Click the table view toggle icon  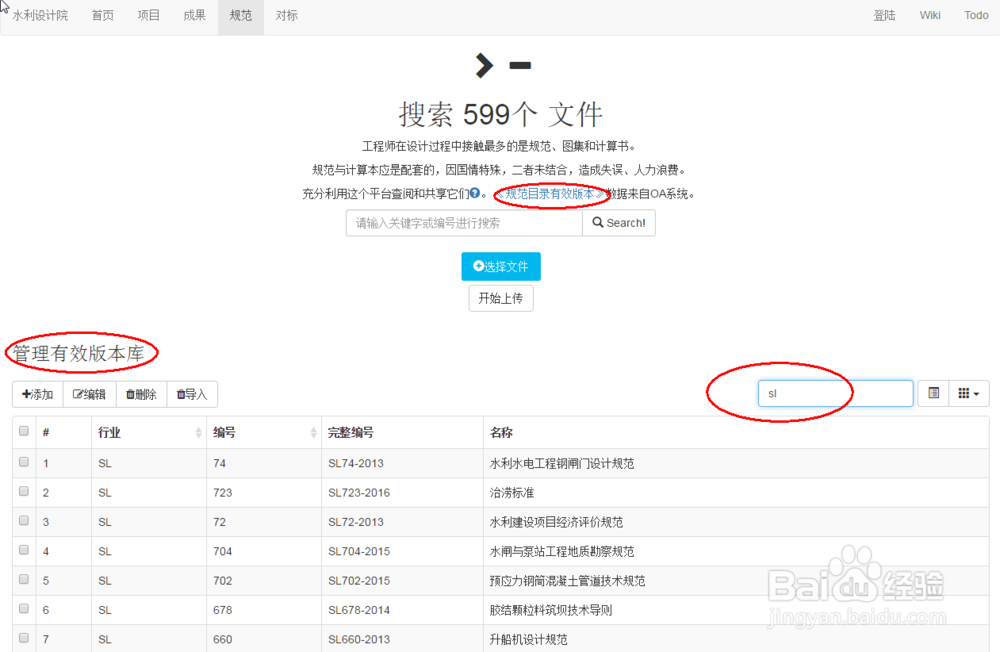(x=932, y=393)
